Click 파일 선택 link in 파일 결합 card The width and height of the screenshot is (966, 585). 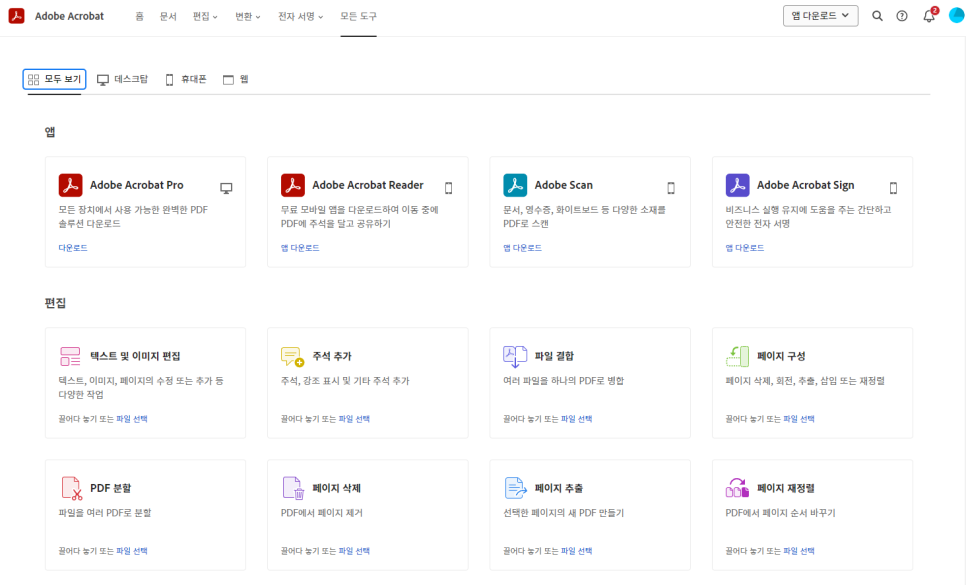pyautogui.click(x=577, y=419)
